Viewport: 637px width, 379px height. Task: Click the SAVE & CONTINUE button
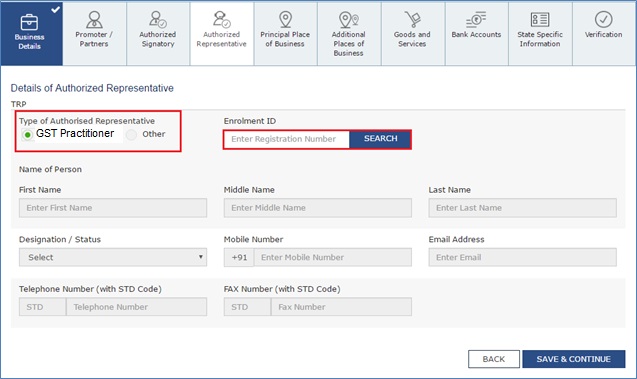pyautogui.click(x=574, y=359)
